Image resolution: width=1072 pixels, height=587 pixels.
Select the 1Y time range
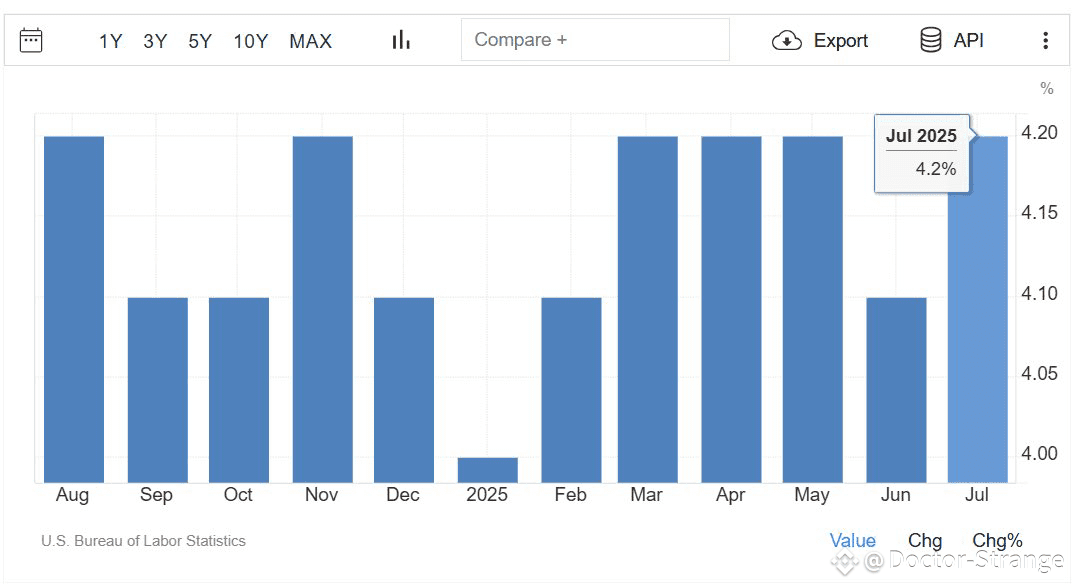[110, 42]
